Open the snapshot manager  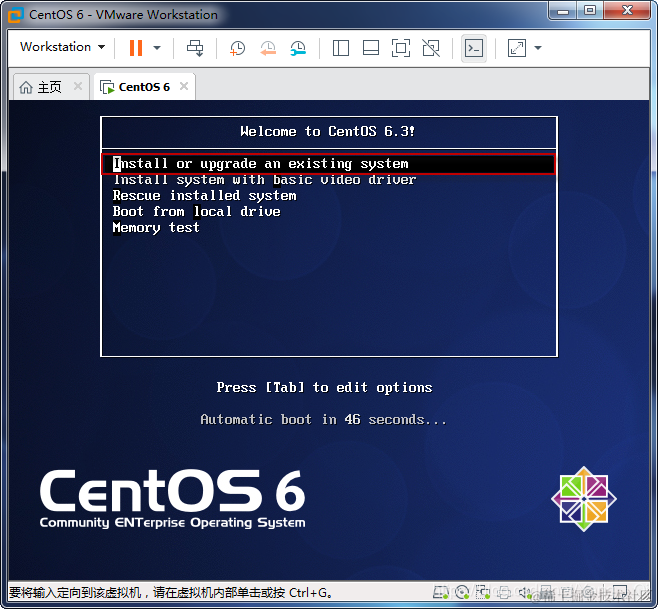pos(298,48)
